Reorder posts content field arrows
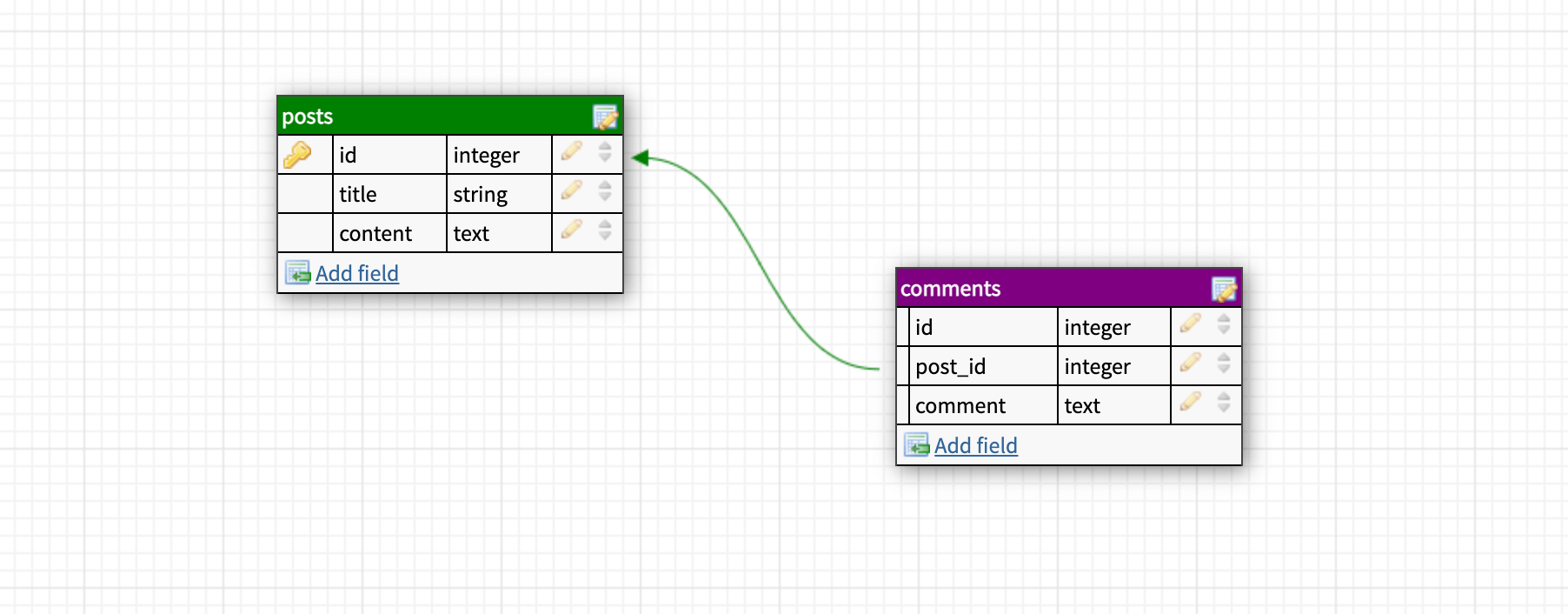 [x=605, y=231]
